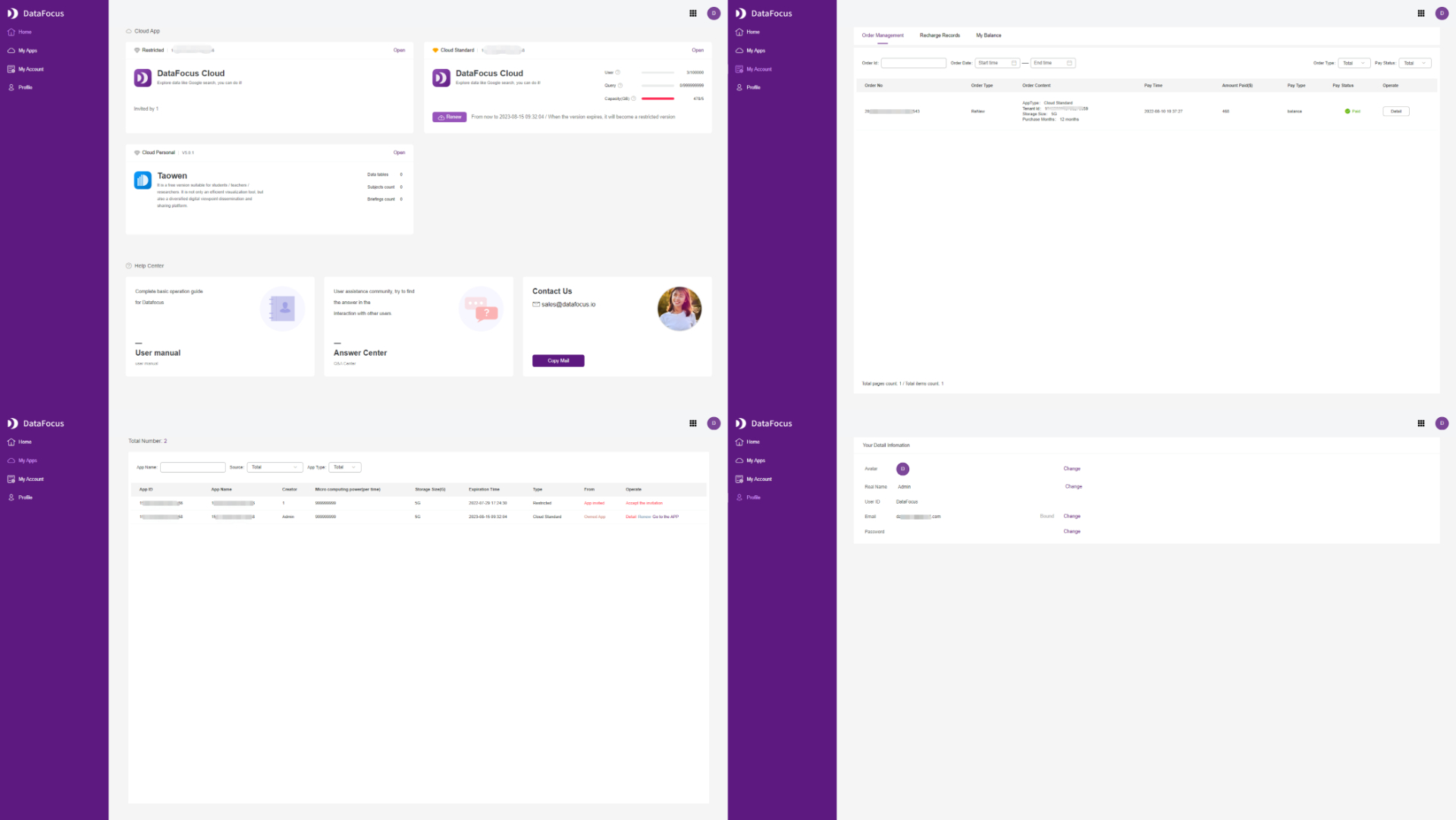
Task: Select My Apps in the Cloud App home page sidebar
Action: point(23,51)
